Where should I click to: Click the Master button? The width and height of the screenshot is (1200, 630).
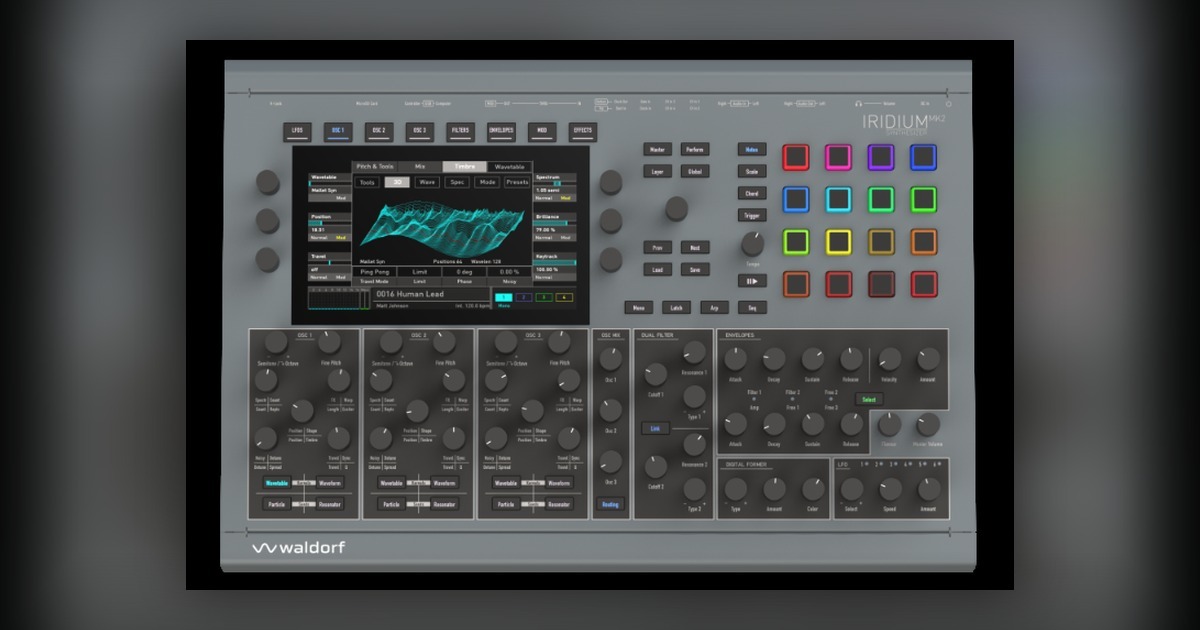pyautogui.click(x=656, y=149)
